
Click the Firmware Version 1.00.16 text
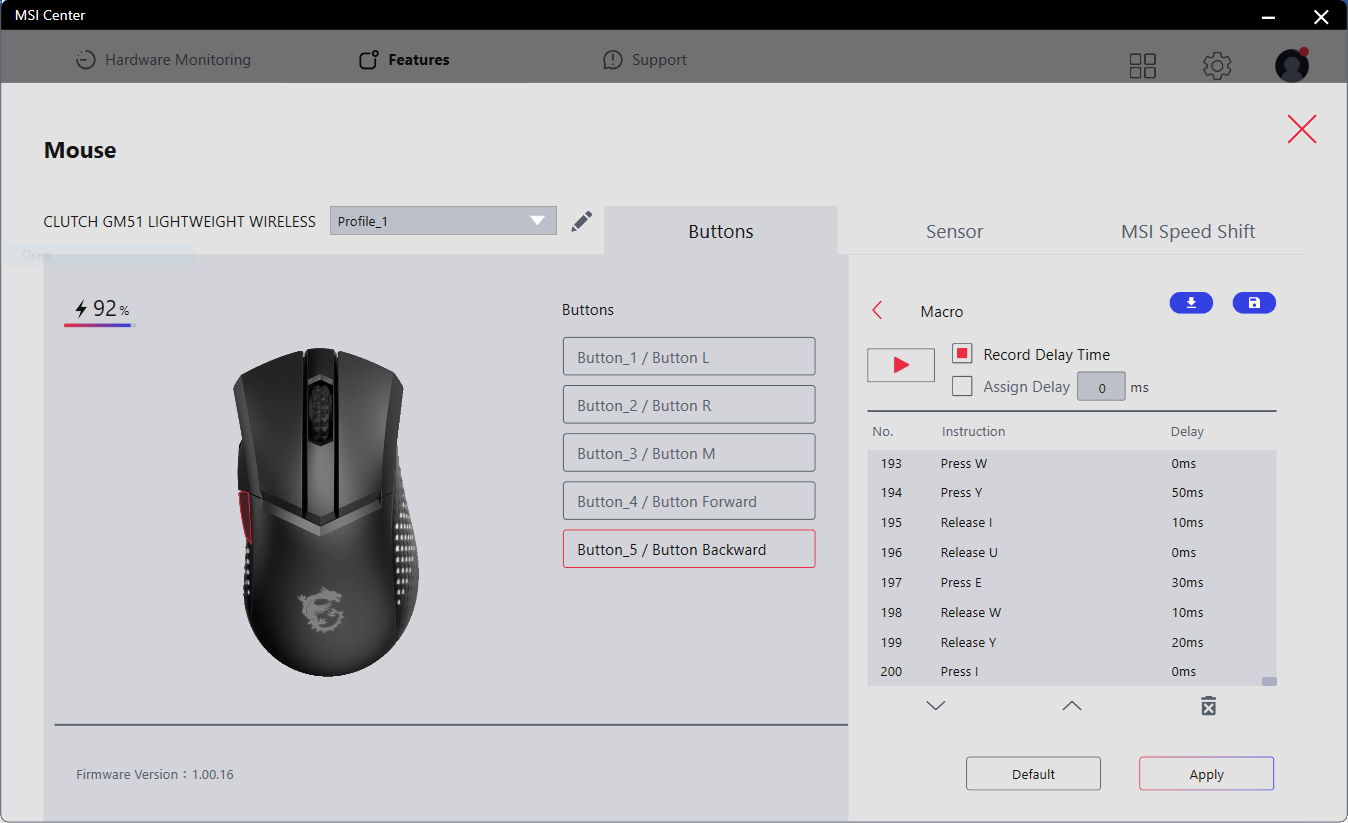coord(155,774)
